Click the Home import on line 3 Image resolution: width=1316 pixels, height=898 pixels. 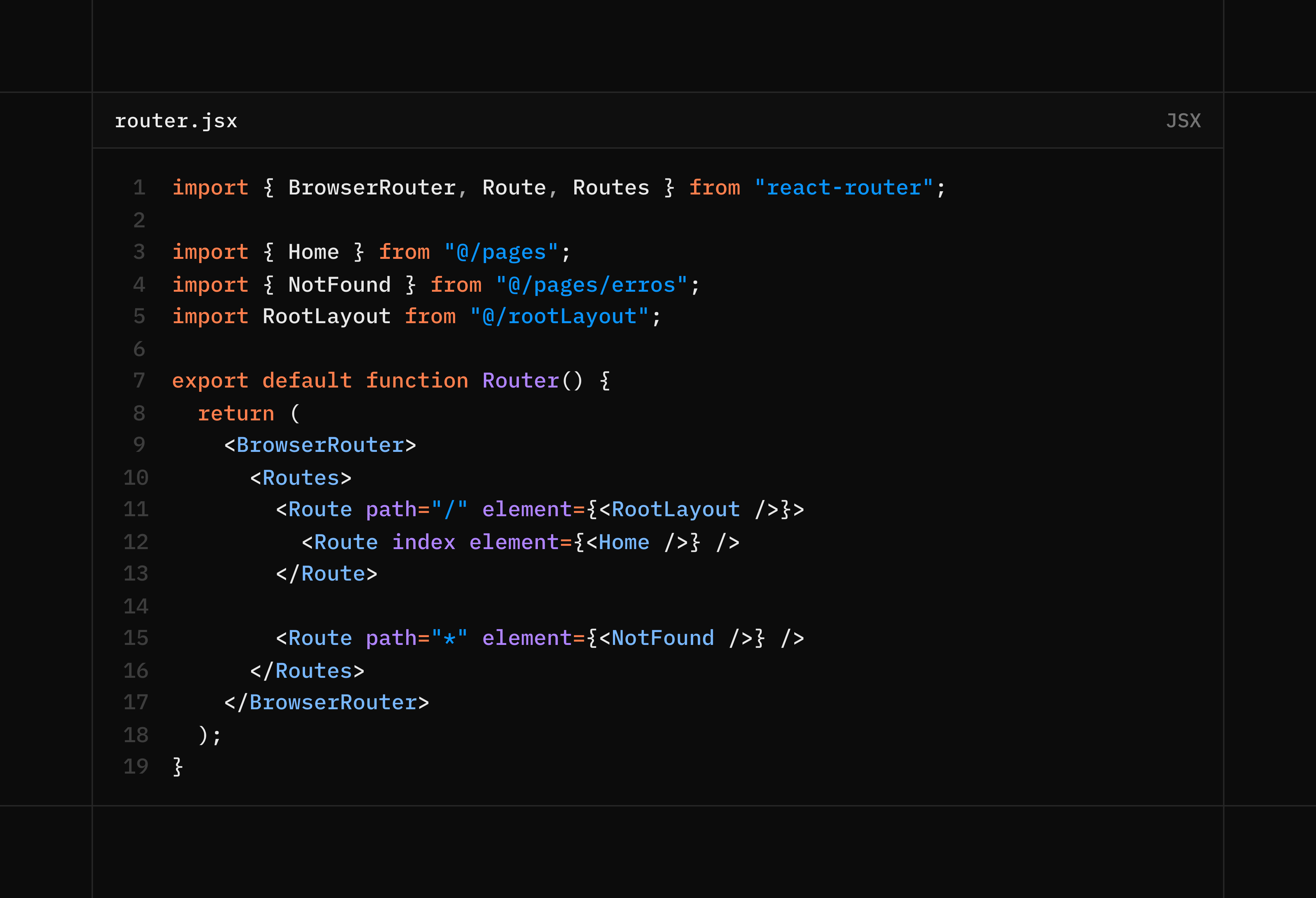(x=313, y=251)
